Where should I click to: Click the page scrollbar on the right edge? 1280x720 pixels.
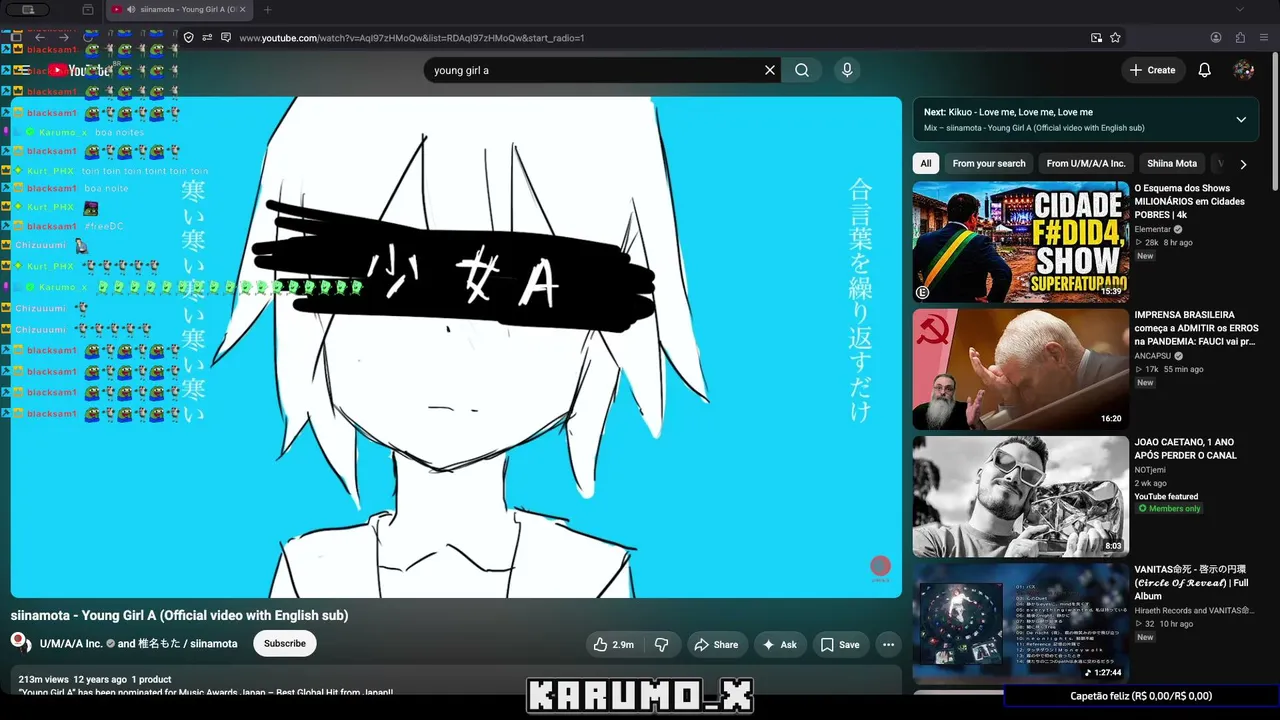(1275, 120)
